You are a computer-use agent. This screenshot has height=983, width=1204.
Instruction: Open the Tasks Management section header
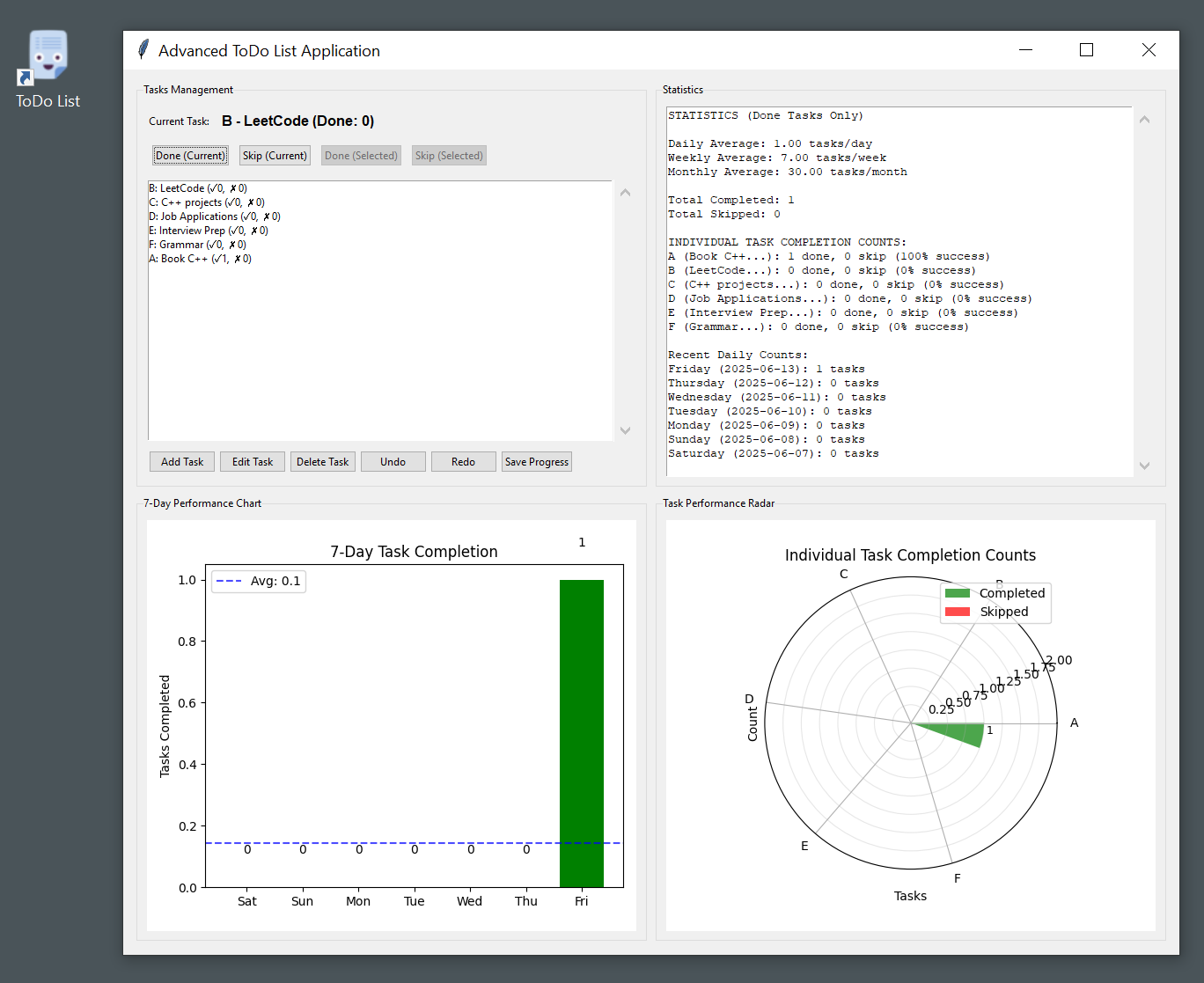[x=187, y=89]
